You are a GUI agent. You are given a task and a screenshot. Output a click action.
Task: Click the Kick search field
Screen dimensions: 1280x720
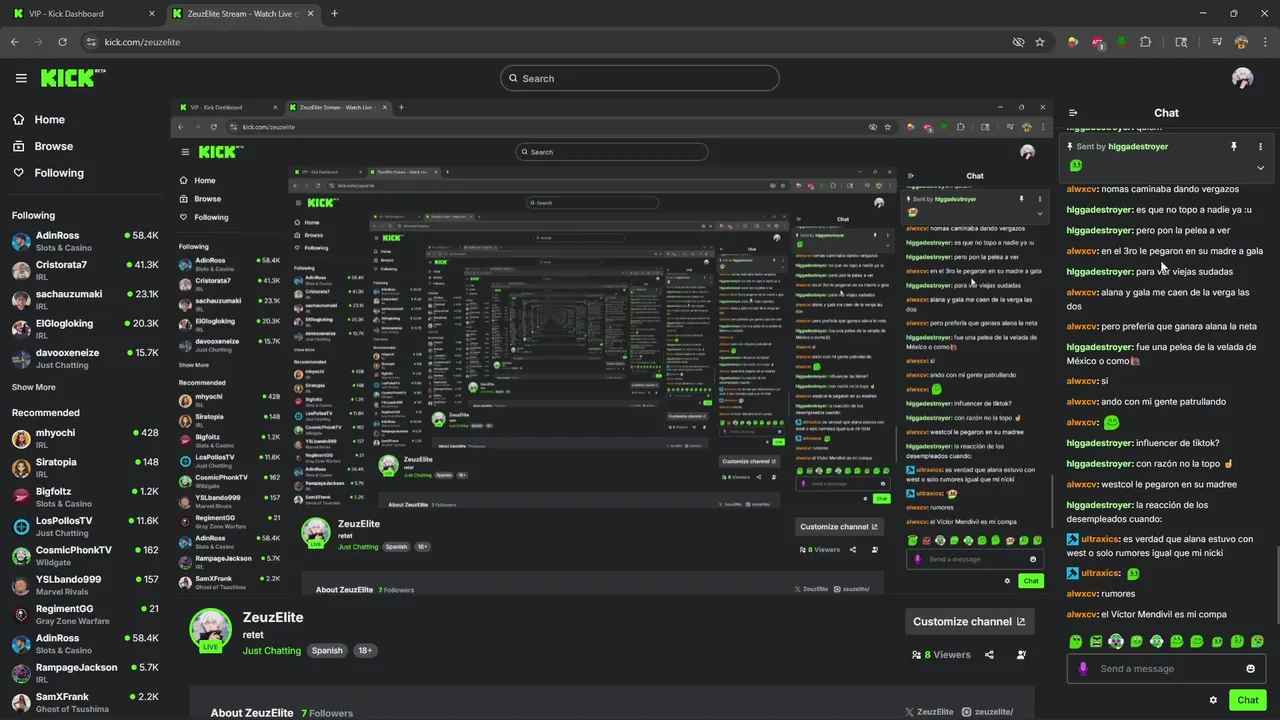pyautogui.click(x=640, y=78)
